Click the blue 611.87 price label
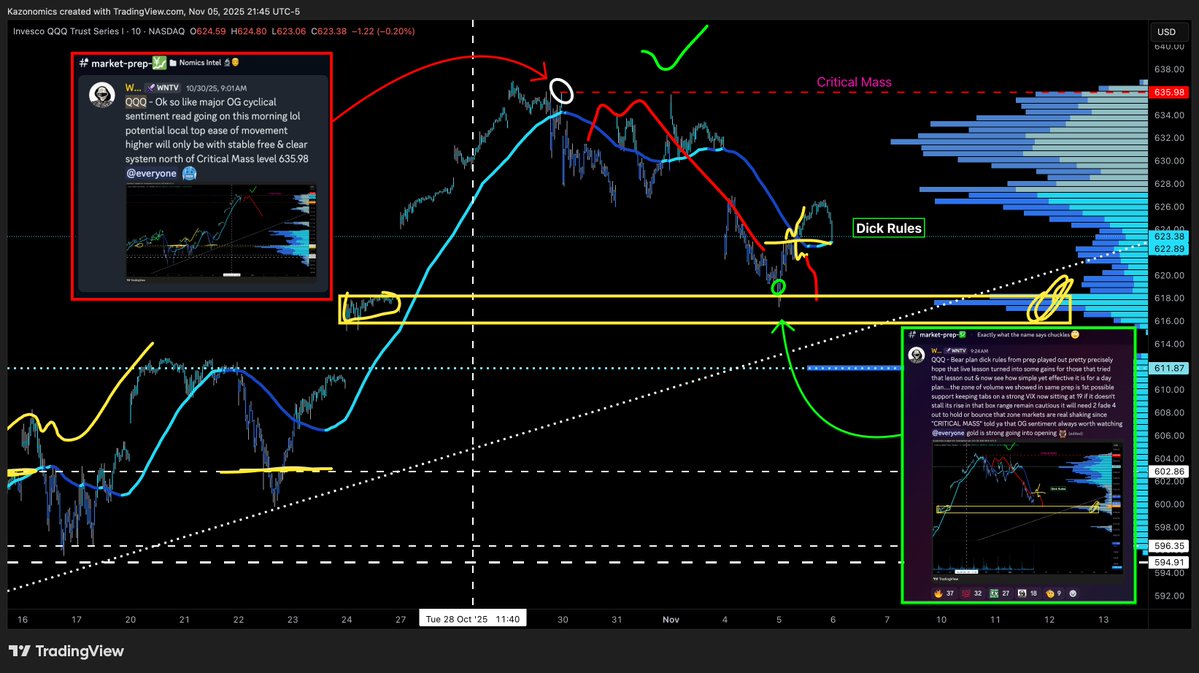Image resolution: width=1199 pixels, height=673 pixels. (x=1169, y=368)
